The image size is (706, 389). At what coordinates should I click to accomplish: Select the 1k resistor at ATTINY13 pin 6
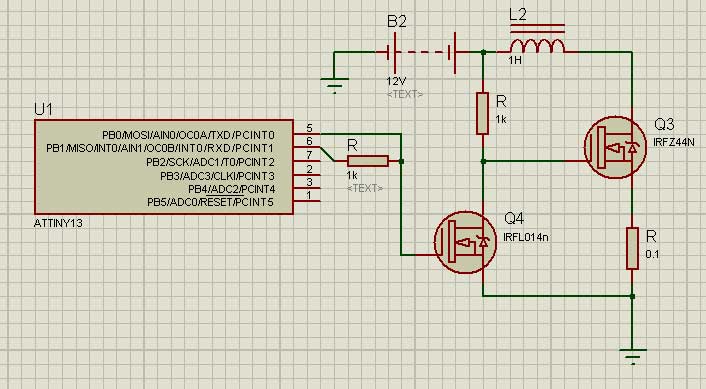point(368,161)
